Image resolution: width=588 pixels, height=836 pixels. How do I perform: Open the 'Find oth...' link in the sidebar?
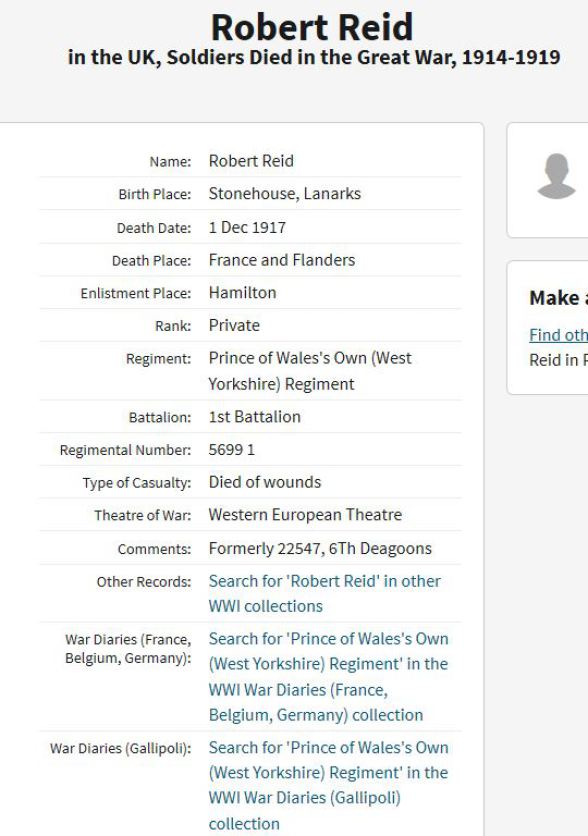click(558, 335)
